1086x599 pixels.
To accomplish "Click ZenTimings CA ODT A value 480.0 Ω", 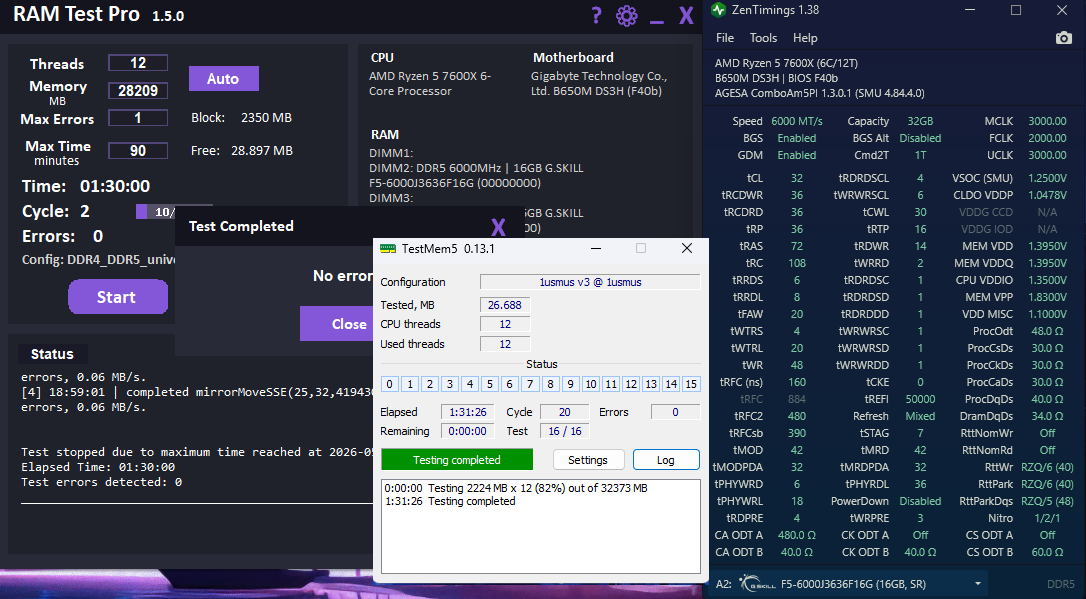I will [x=796, y=535].
